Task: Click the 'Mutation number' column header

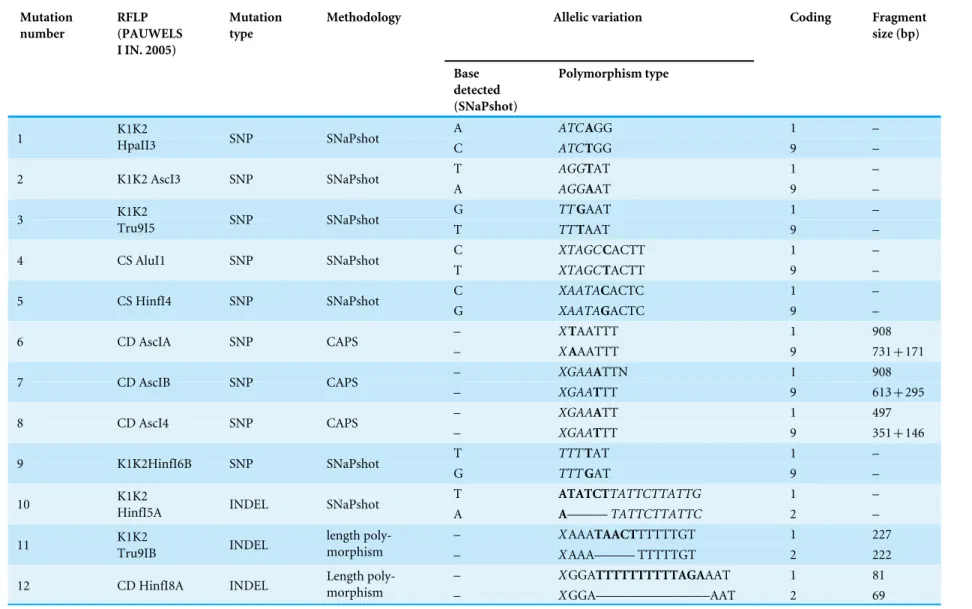Action: point(46,25)
